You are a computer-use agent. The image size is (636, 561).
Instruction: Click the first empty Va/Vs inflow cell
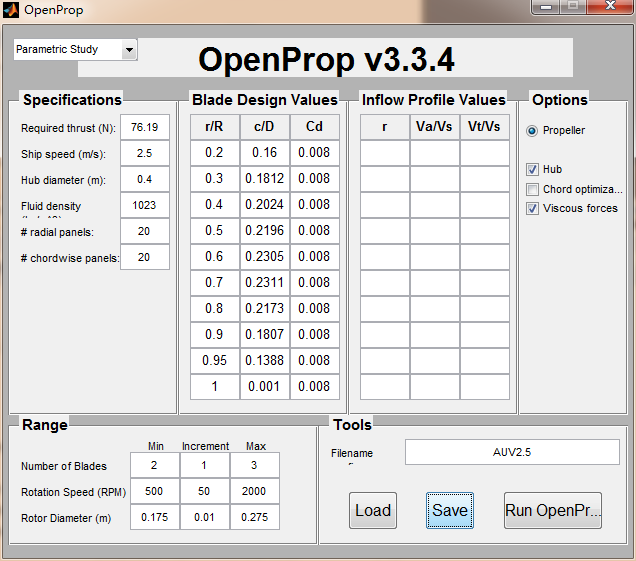pos(434,153)
